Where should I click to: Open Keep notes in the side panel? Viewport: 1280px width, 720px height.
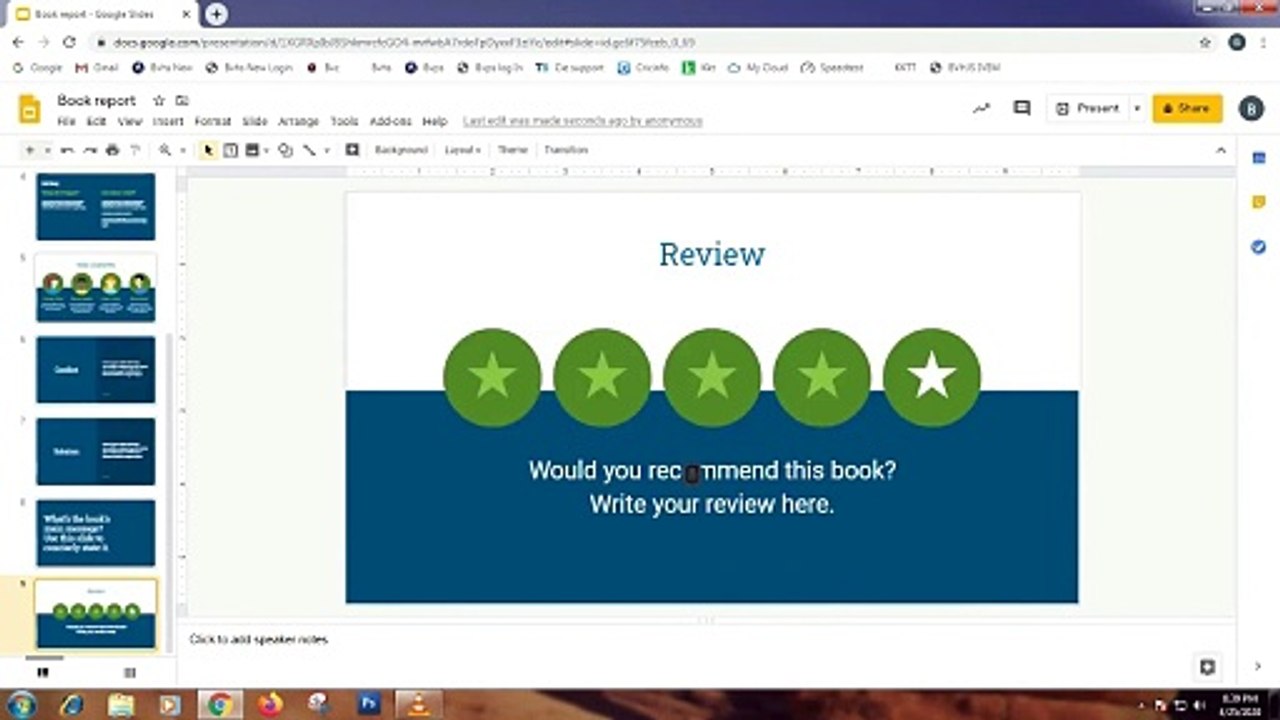coord(1258,202)
